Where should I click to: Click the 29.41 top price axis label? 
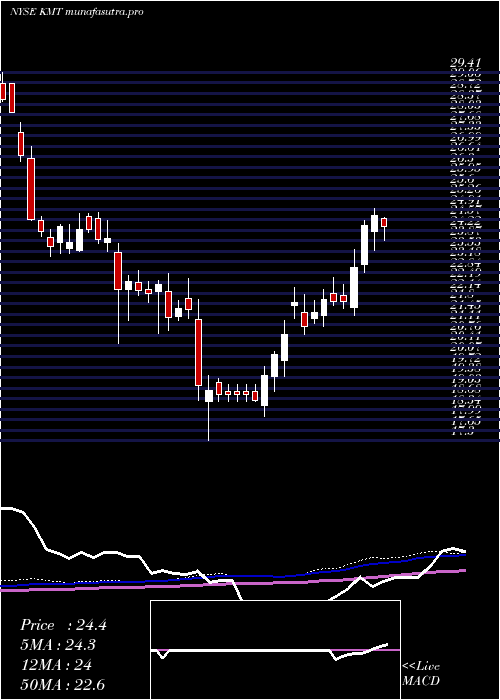[x=465, y=65]
